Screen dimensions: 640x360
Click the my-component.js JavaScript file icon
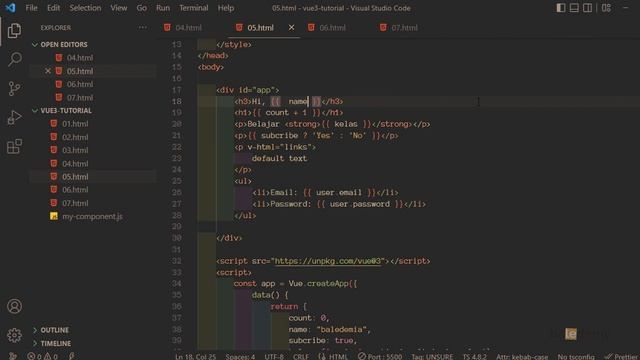(53, 216)
